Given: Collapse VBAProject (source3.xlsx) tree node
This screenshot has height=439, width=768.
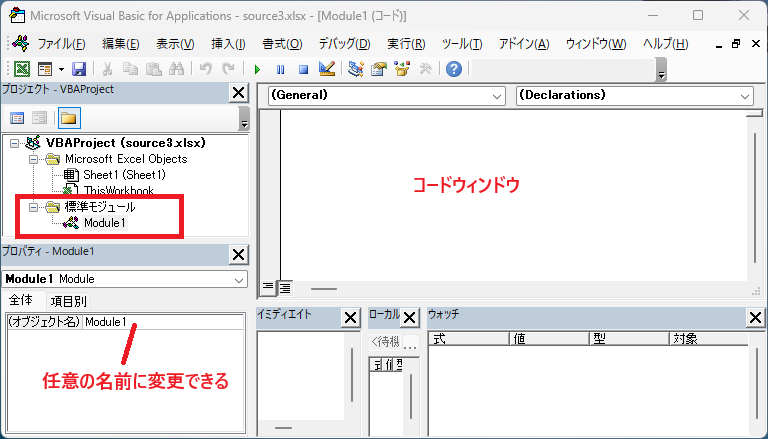Looking at the screenshot, I should 14,143.
